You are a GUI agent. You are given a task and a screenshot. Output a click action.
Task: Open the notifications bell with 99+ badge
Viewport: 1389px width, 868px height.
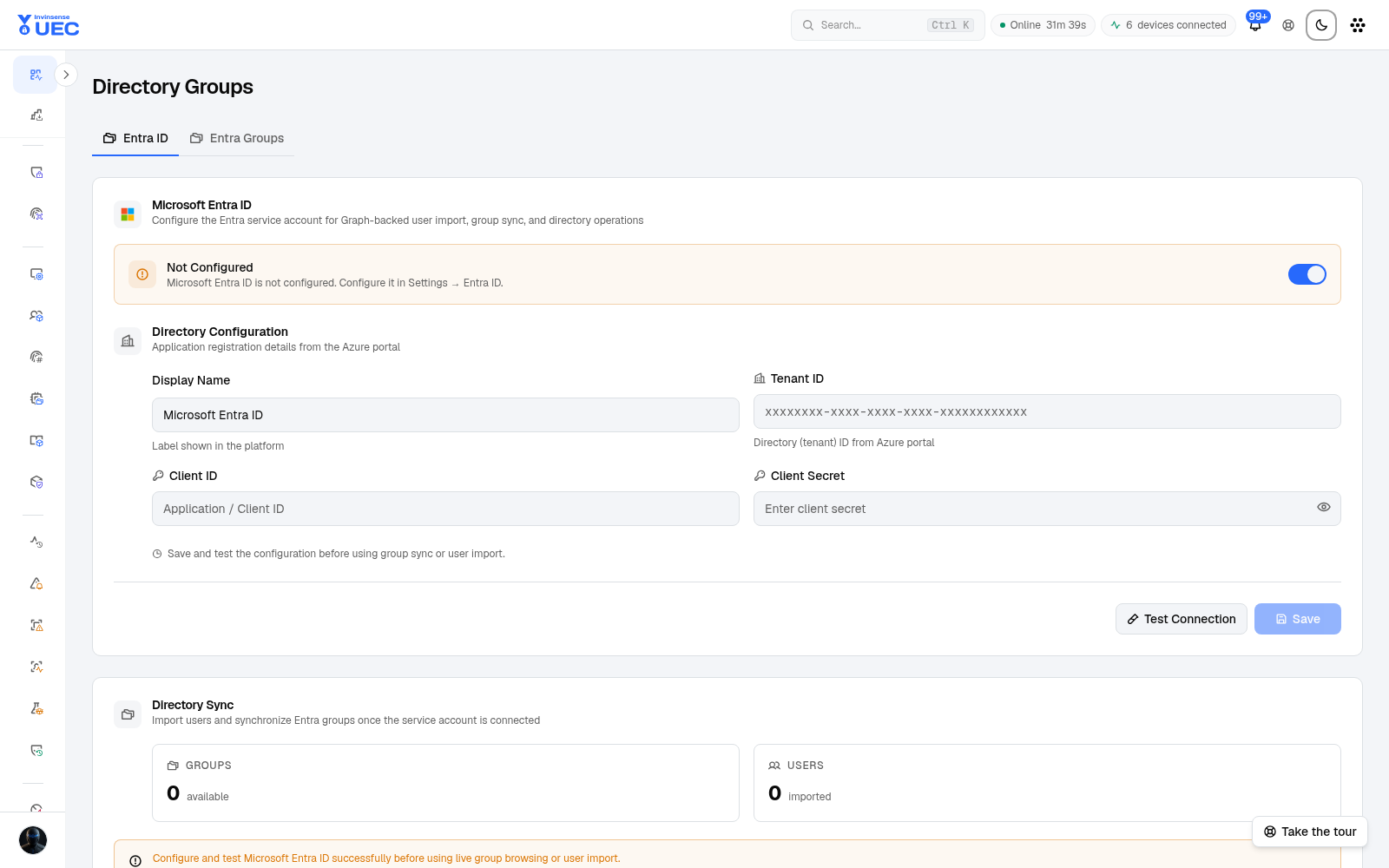(x=1255, y=24)
